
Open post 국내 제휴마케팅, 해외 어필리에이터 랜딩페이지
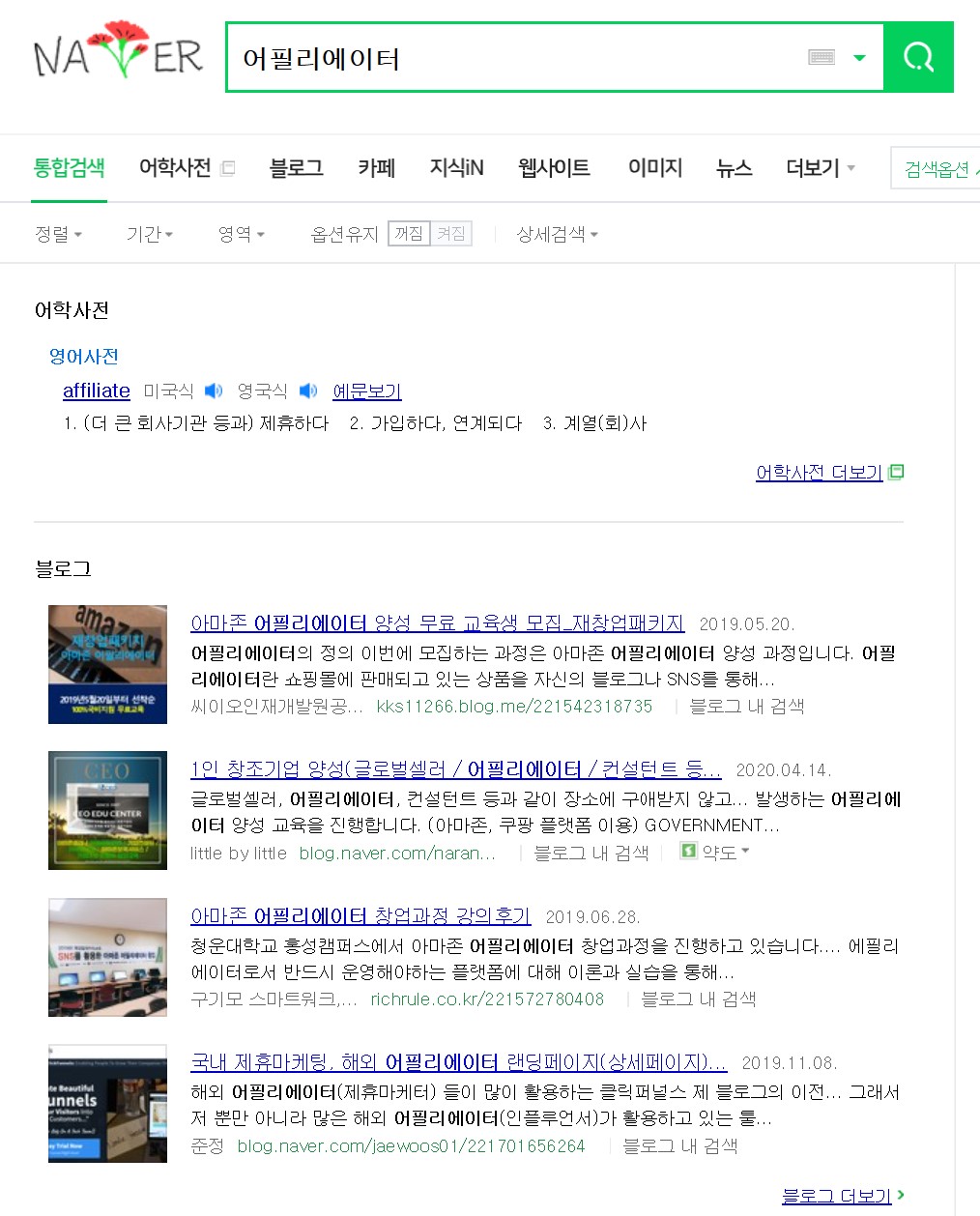tap(459, 1062)
